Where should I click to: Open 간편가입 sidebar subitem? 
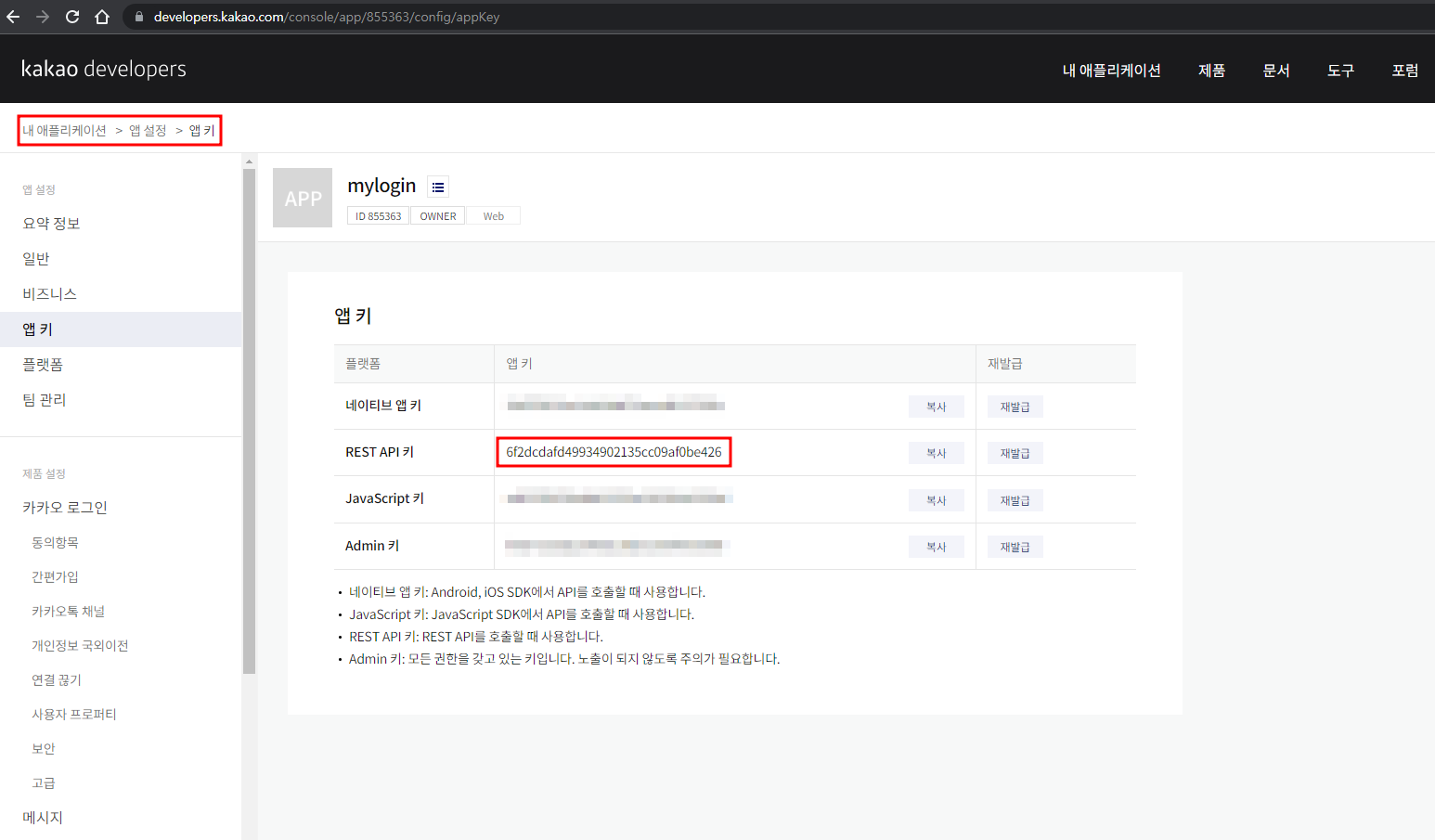55,576
